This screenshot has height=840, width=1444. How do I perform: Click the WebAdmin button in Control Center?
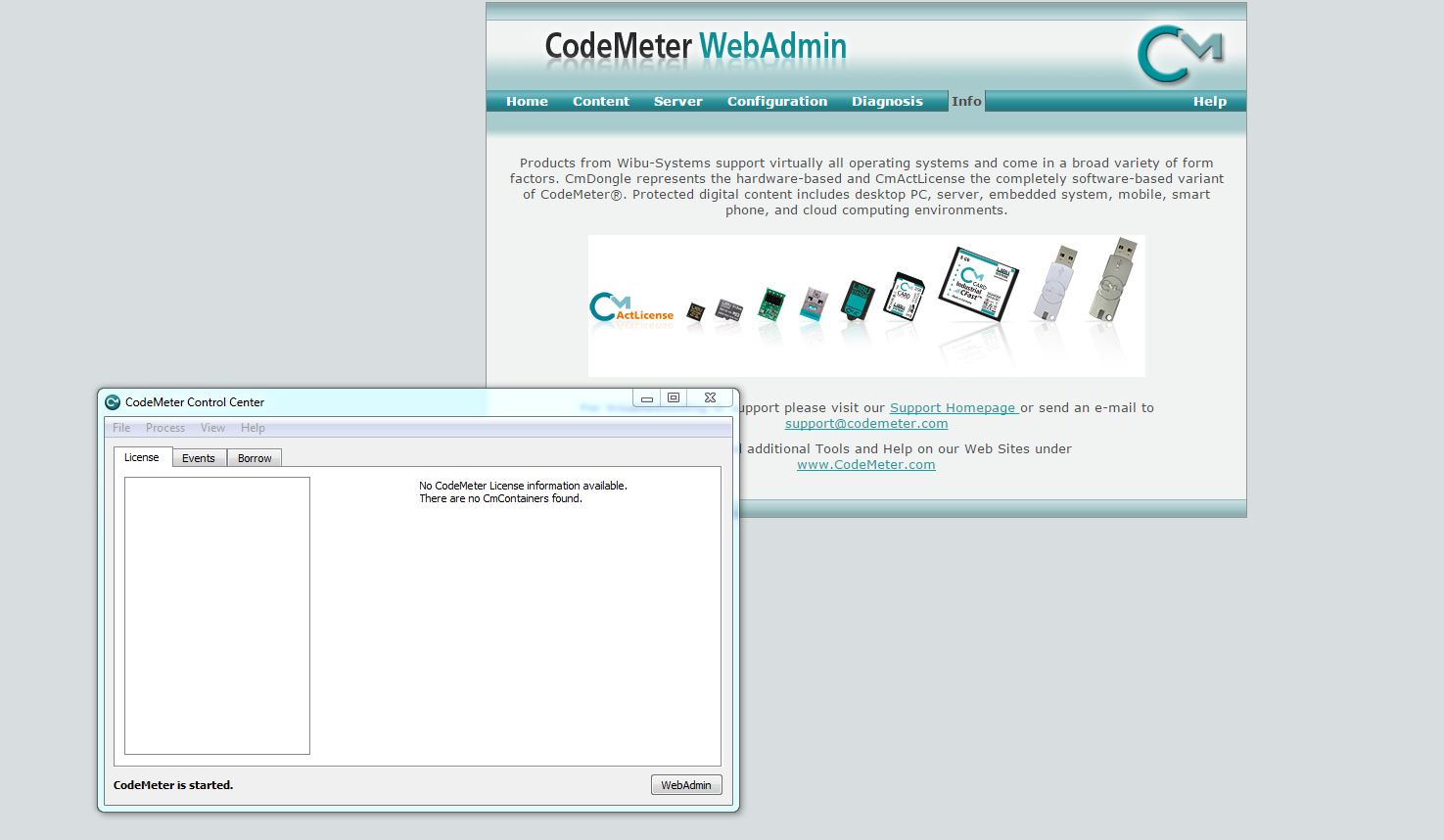(x=686, y=785)
